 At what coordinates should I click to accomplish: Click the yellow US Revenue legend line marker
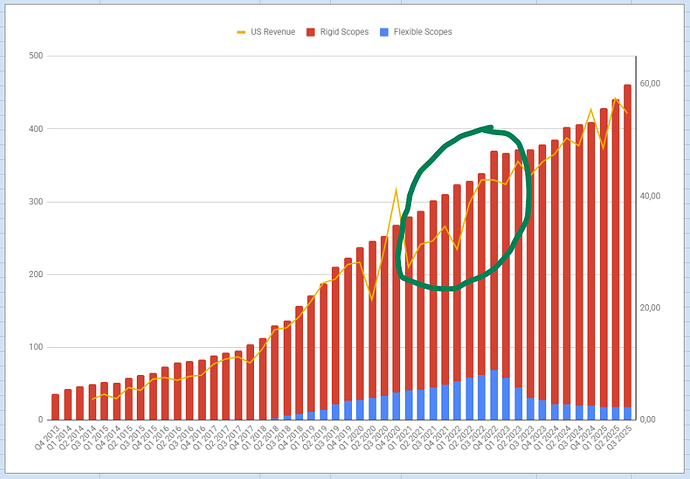point(242,32)
